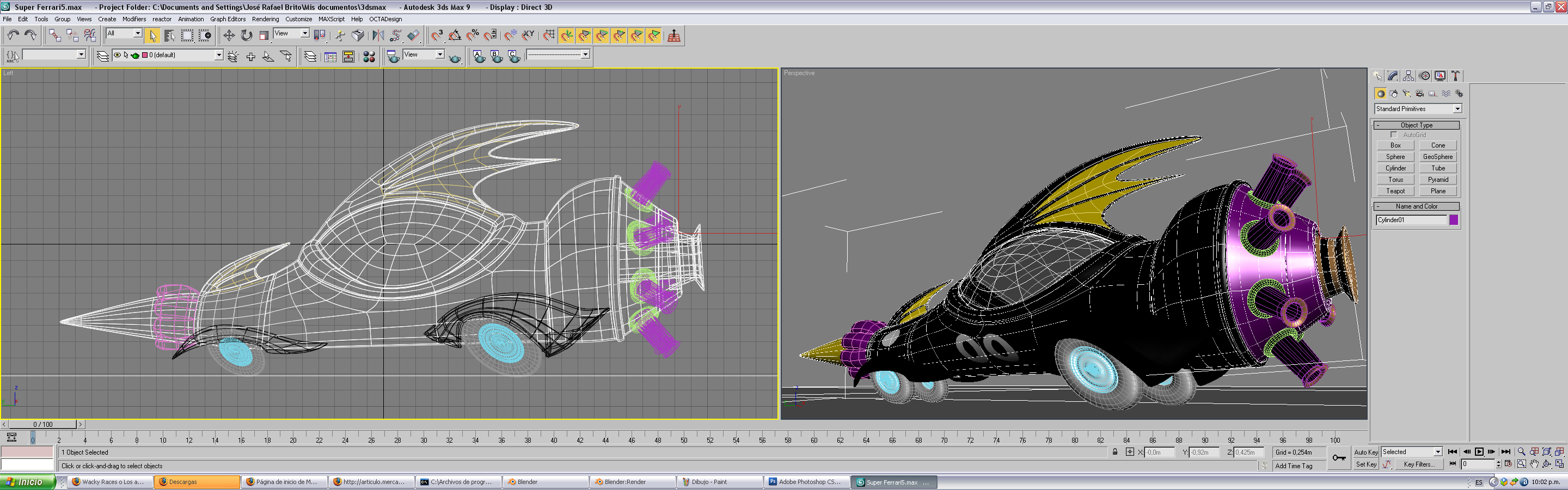Screen dimensions: 1568x490
Task: Switch to Lights creation category icon
Action: point(1407,94)
